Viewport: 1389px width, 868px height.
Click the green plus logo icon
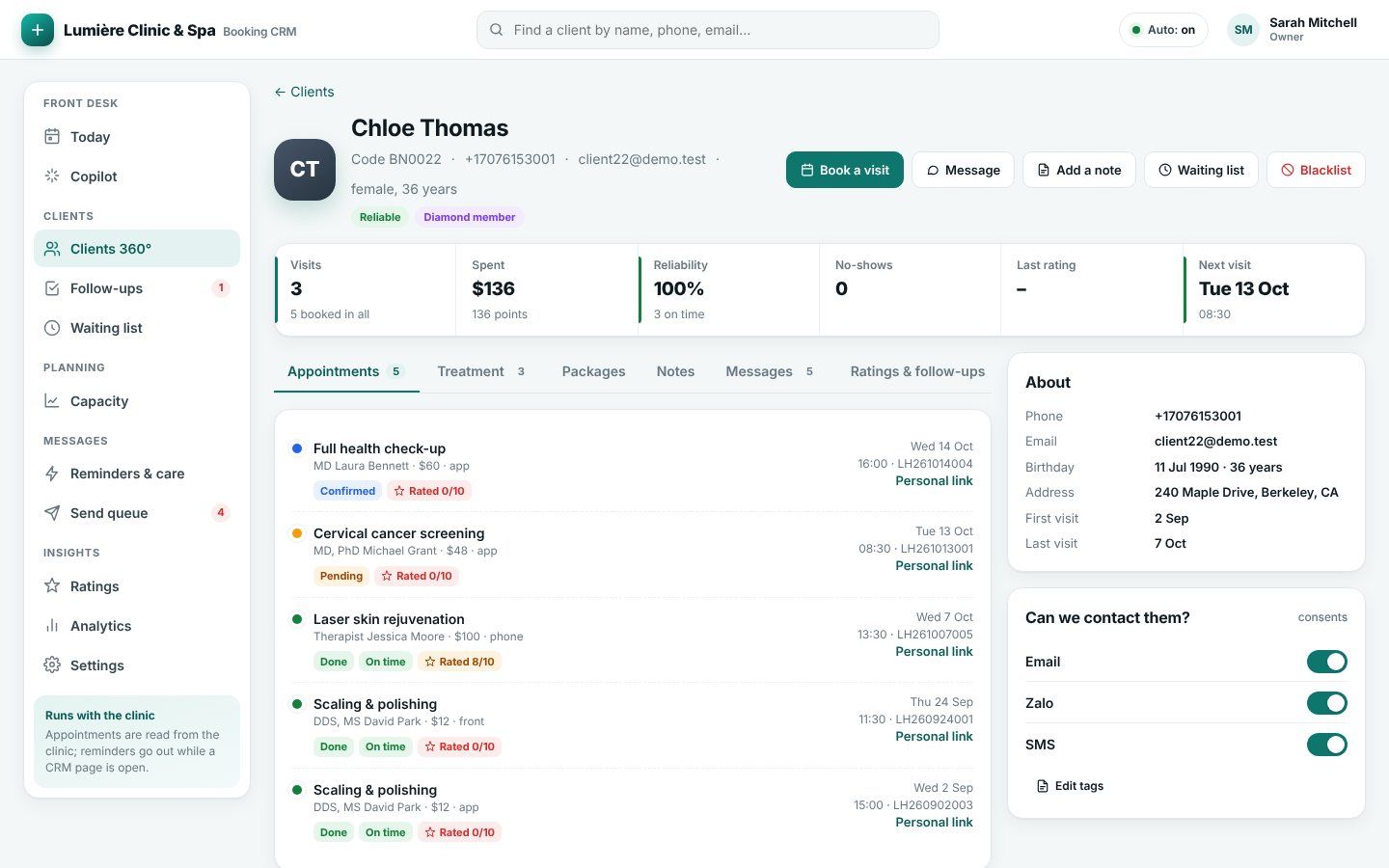click(x=38, y=30)
